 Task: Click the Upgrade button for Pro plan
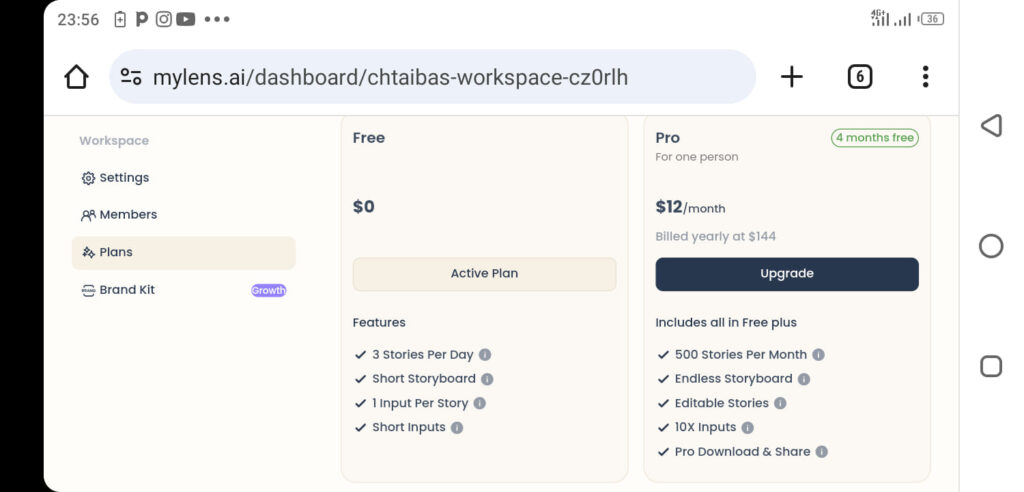787,274
